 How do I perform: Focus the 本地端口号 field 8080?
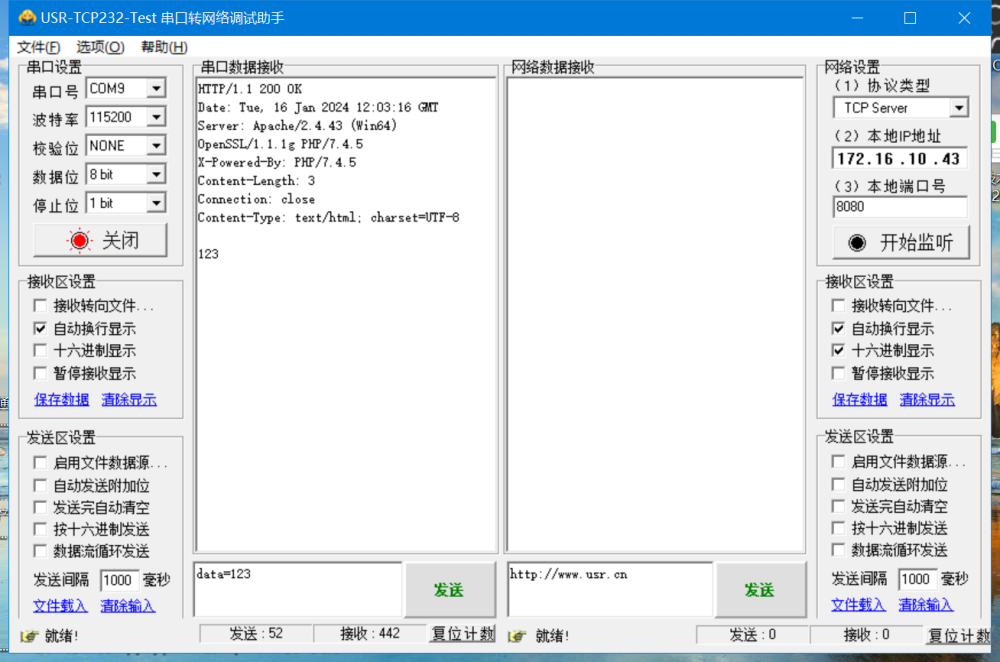tap(900, 207)
